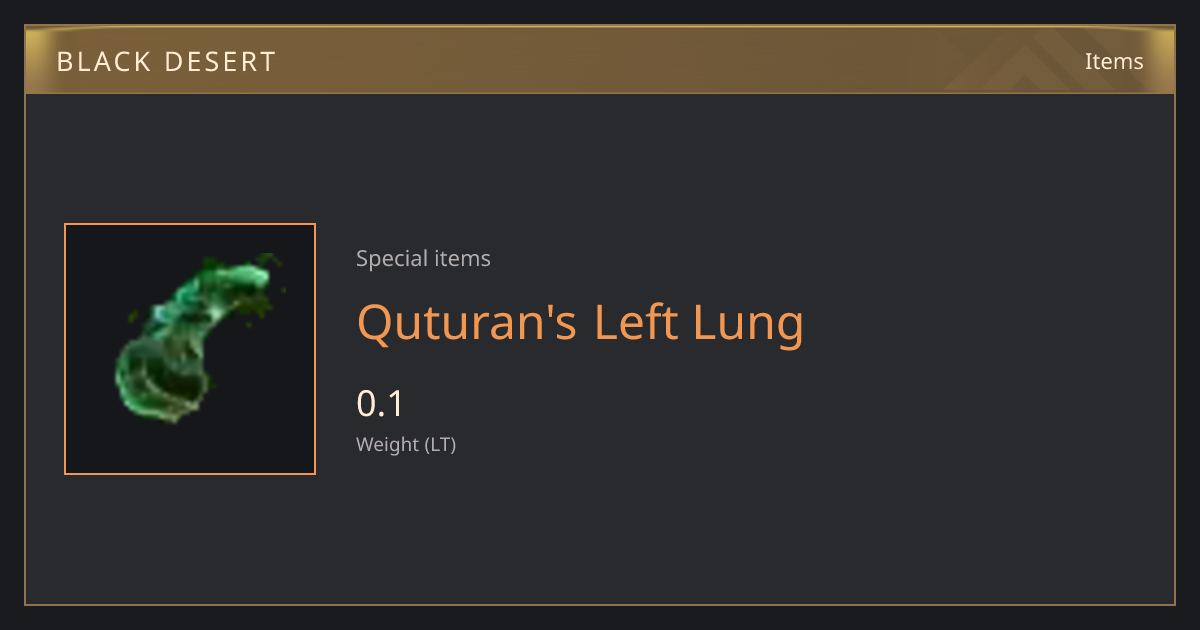Viewport: 1200px width, 630px height.
Task: Click the gold header banner background
Action: (600, 60)
